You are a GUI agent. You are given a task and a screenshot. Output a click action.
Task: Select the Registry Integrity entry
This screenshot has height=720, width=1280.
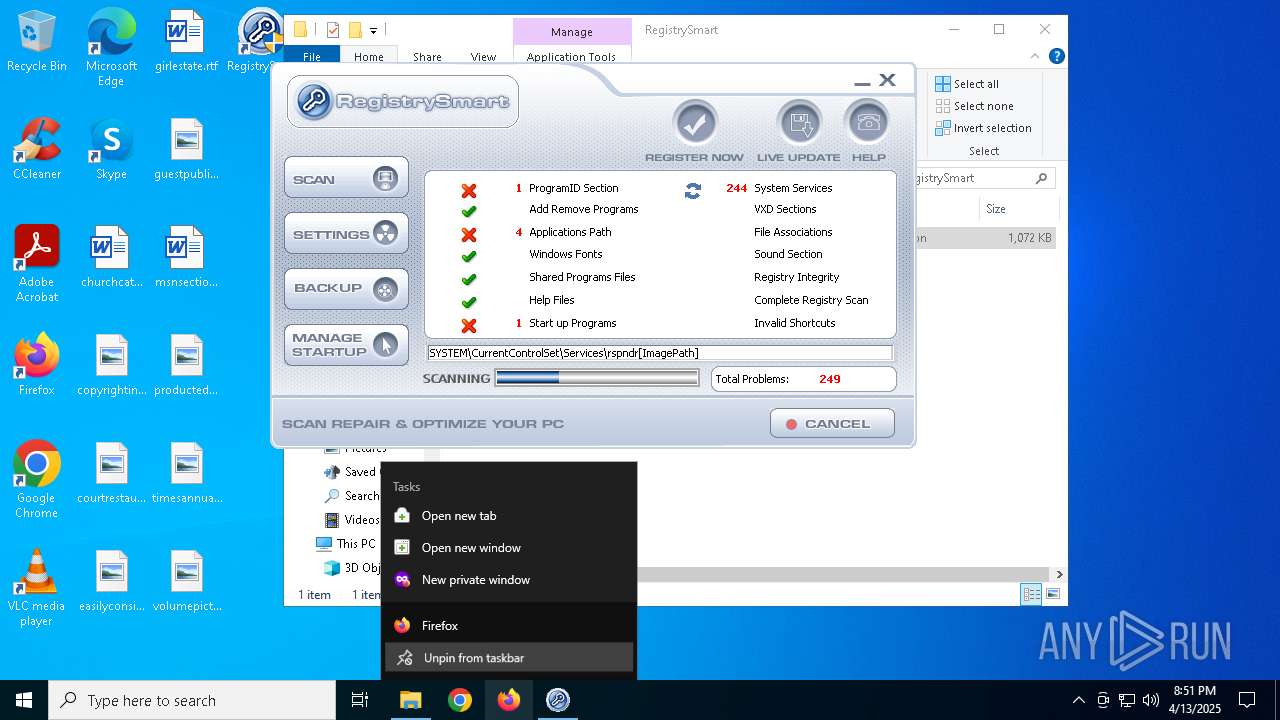point(797,277)
